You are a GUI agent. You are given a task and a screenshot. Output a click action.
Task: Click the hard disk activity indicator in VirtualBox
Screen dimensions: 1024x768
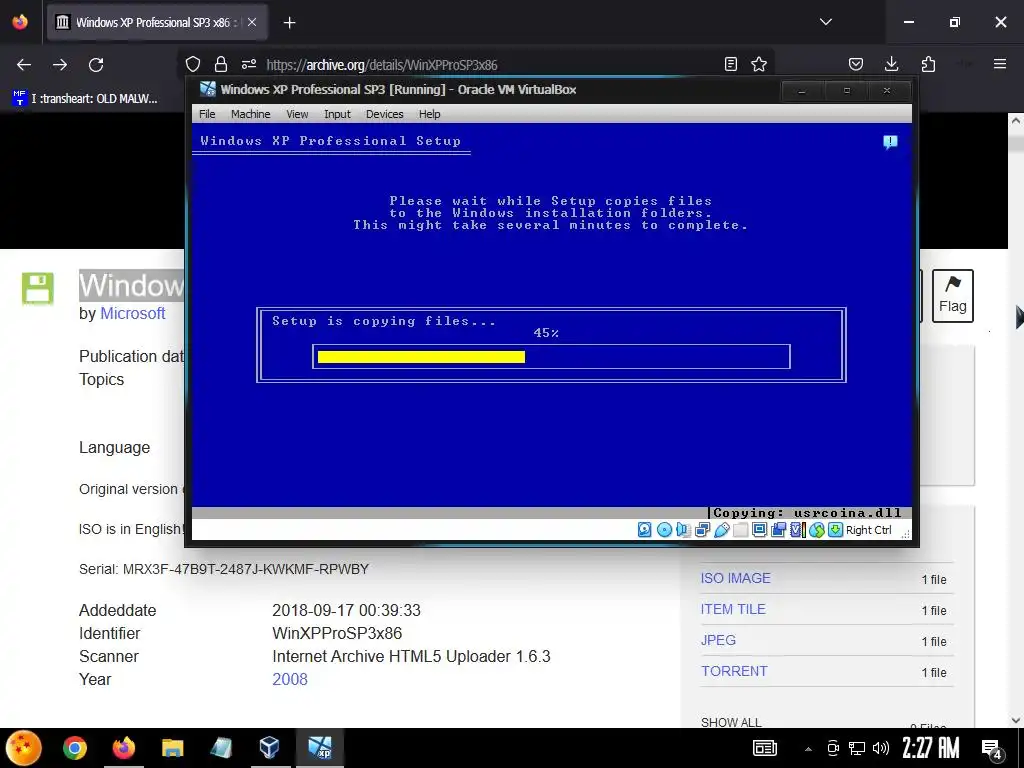[645, 530]
